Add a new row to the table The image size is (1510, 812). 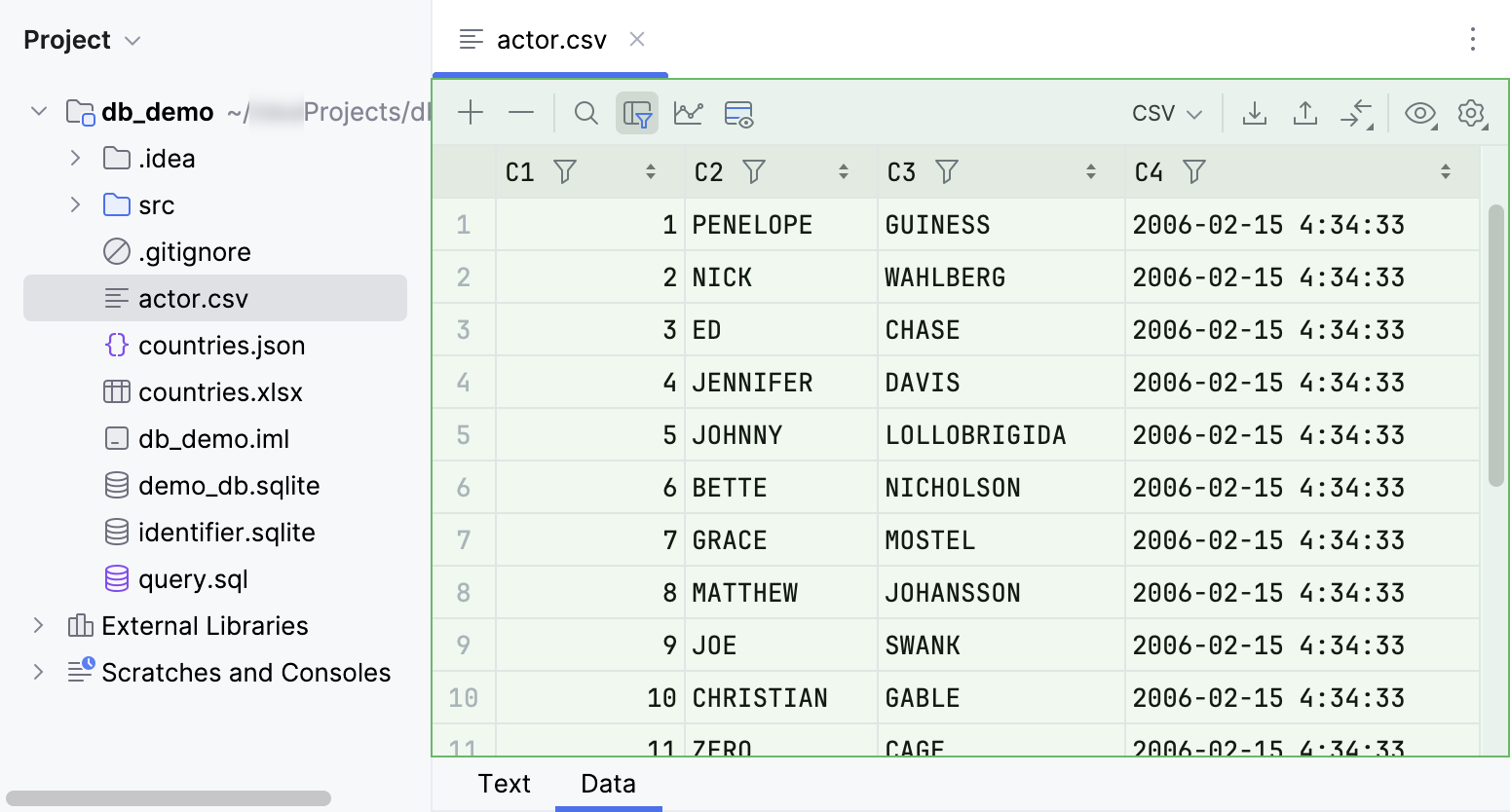471,113
